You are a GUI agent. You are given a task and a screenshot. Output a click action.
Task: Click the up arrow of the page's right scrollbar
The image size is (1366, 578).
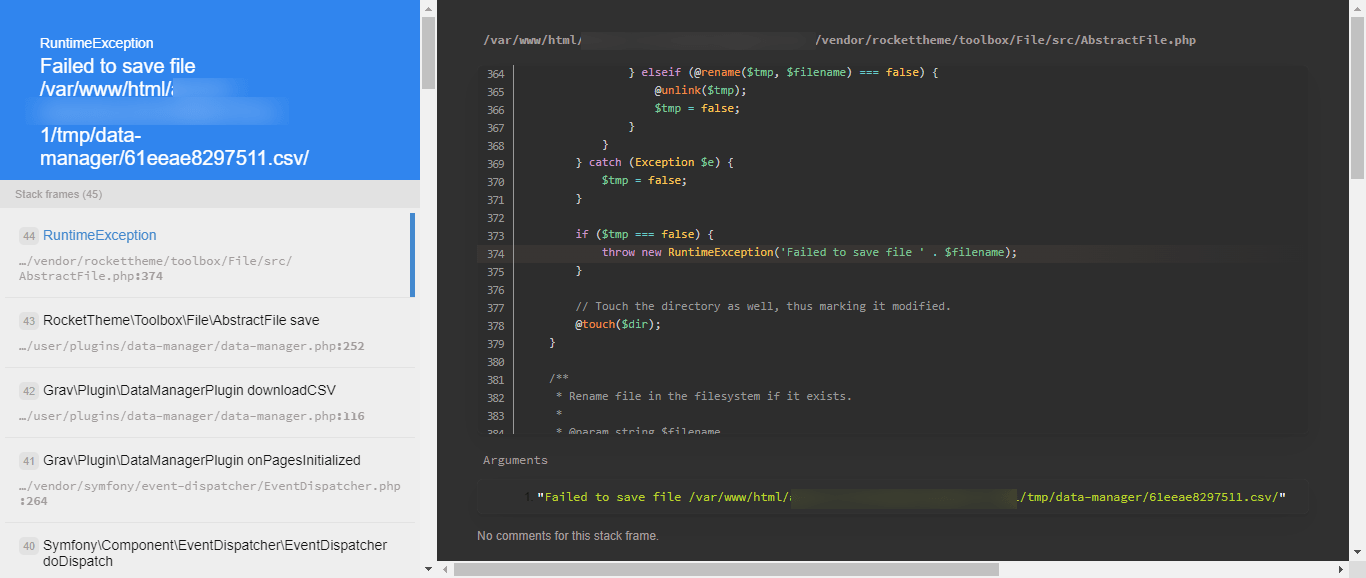[x=1357, y=8]
